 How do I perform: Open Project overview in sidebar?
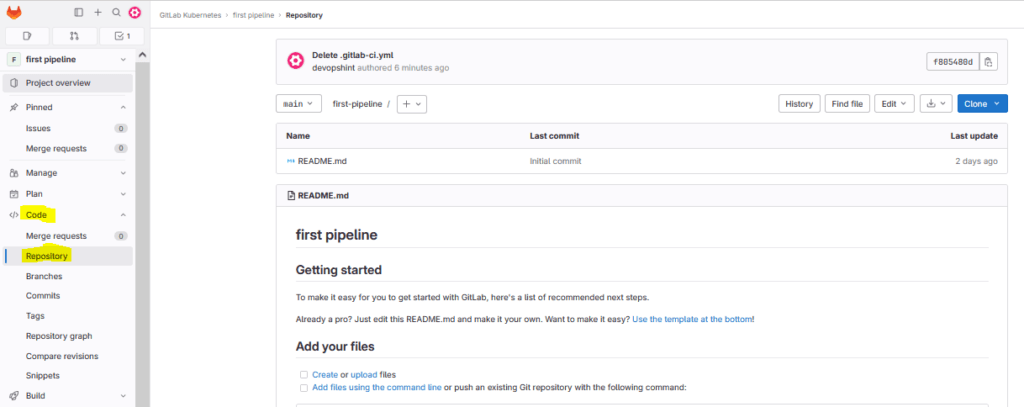[68, 83]
